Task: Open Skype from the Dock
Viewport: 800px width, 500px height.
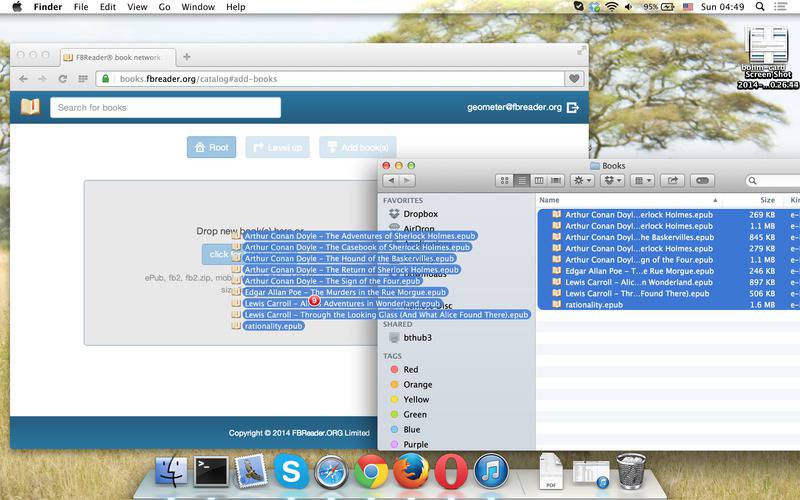Action: 291,471
